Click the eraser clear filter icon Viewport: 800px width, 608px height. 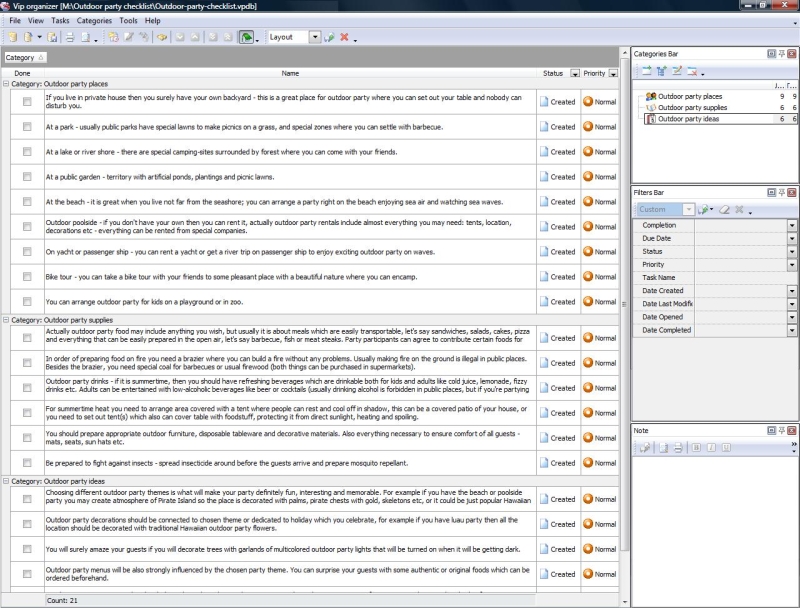tap(723, 210)
